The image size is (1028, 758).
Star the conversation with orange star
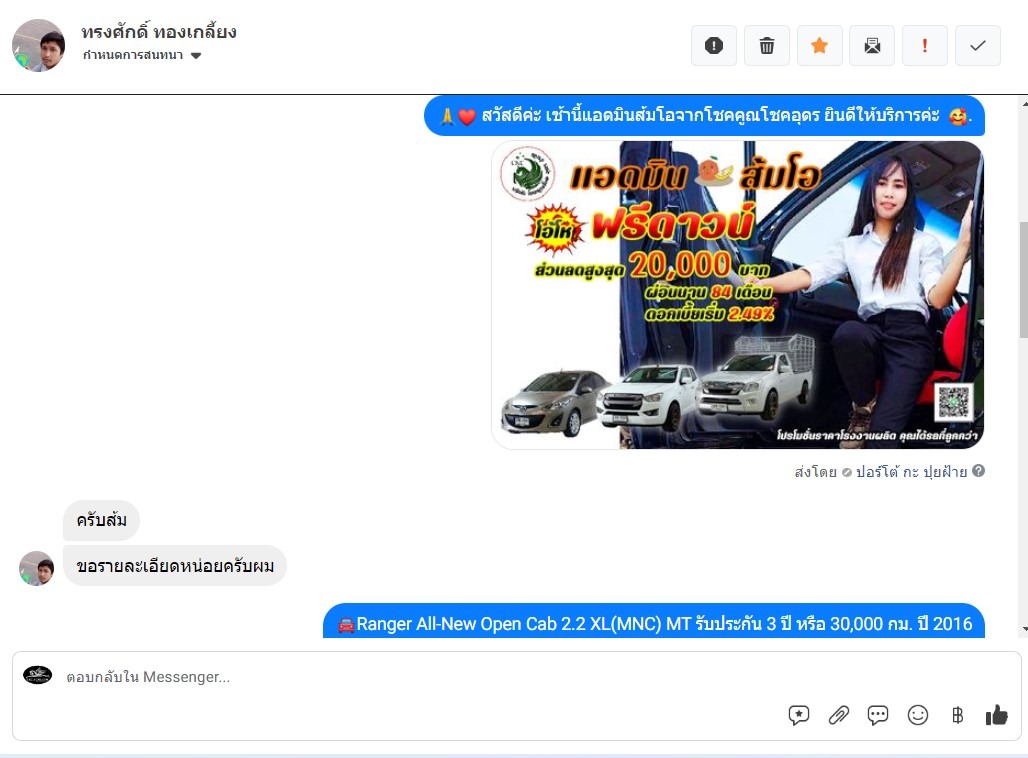click(x=819, y=45)
